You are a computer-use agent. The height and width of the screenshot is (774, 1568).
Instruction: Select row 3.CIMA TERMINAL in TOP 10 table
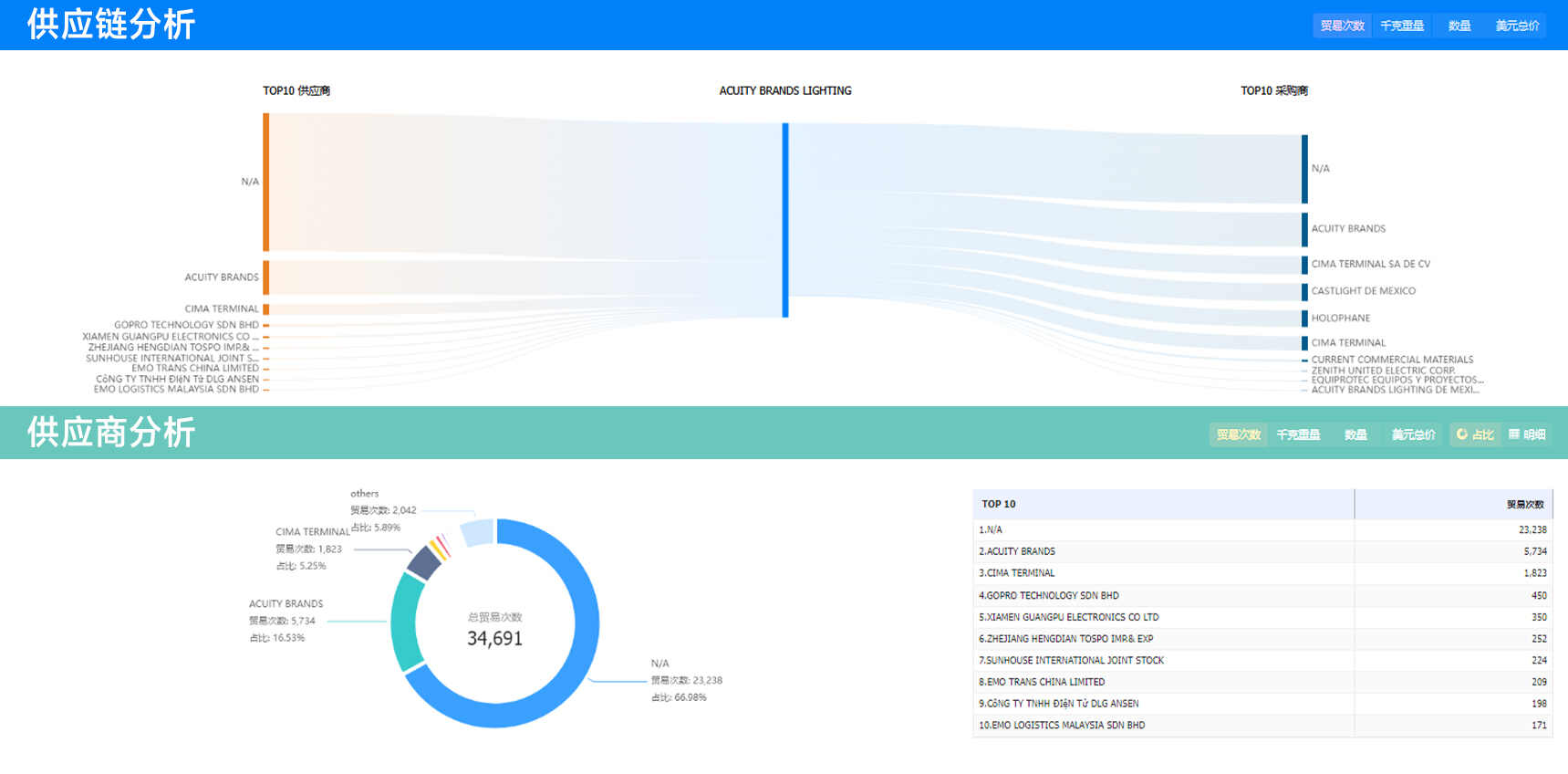[x=1262, y=573]
